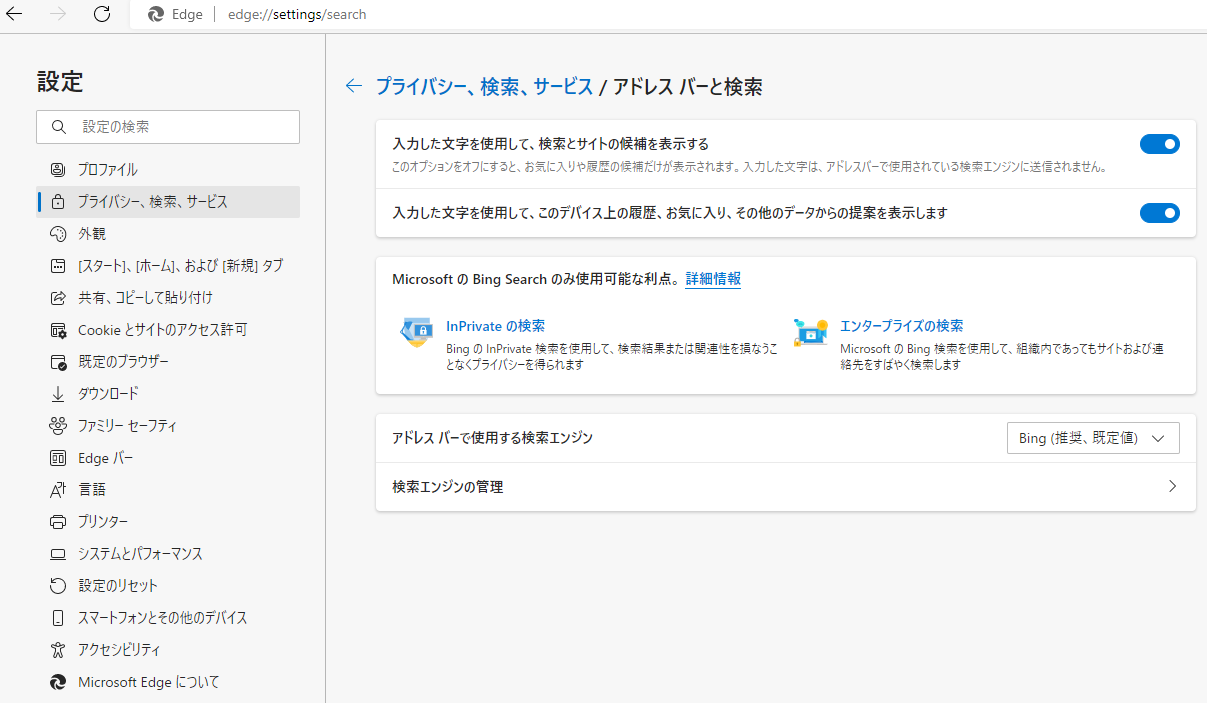Open 検索エンジンの管理 row

coord(786,487)
